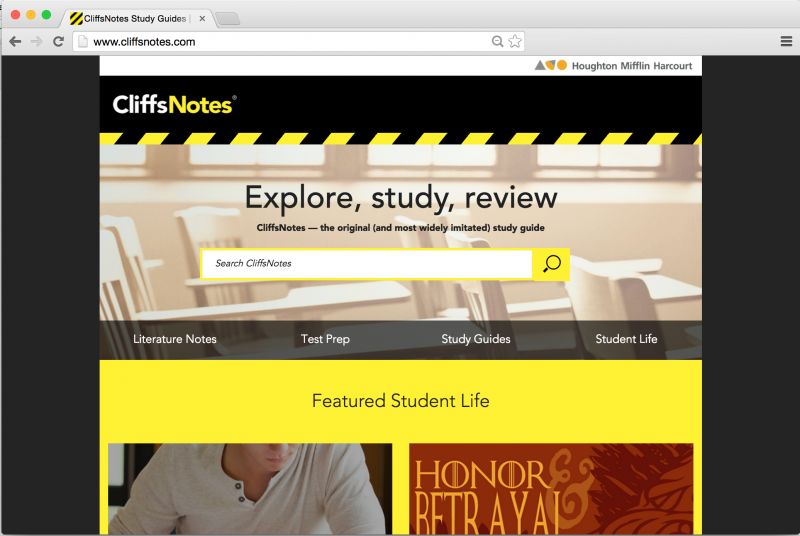Go to Study Guides section
800x536 pixels.
(x=476, y=339)
